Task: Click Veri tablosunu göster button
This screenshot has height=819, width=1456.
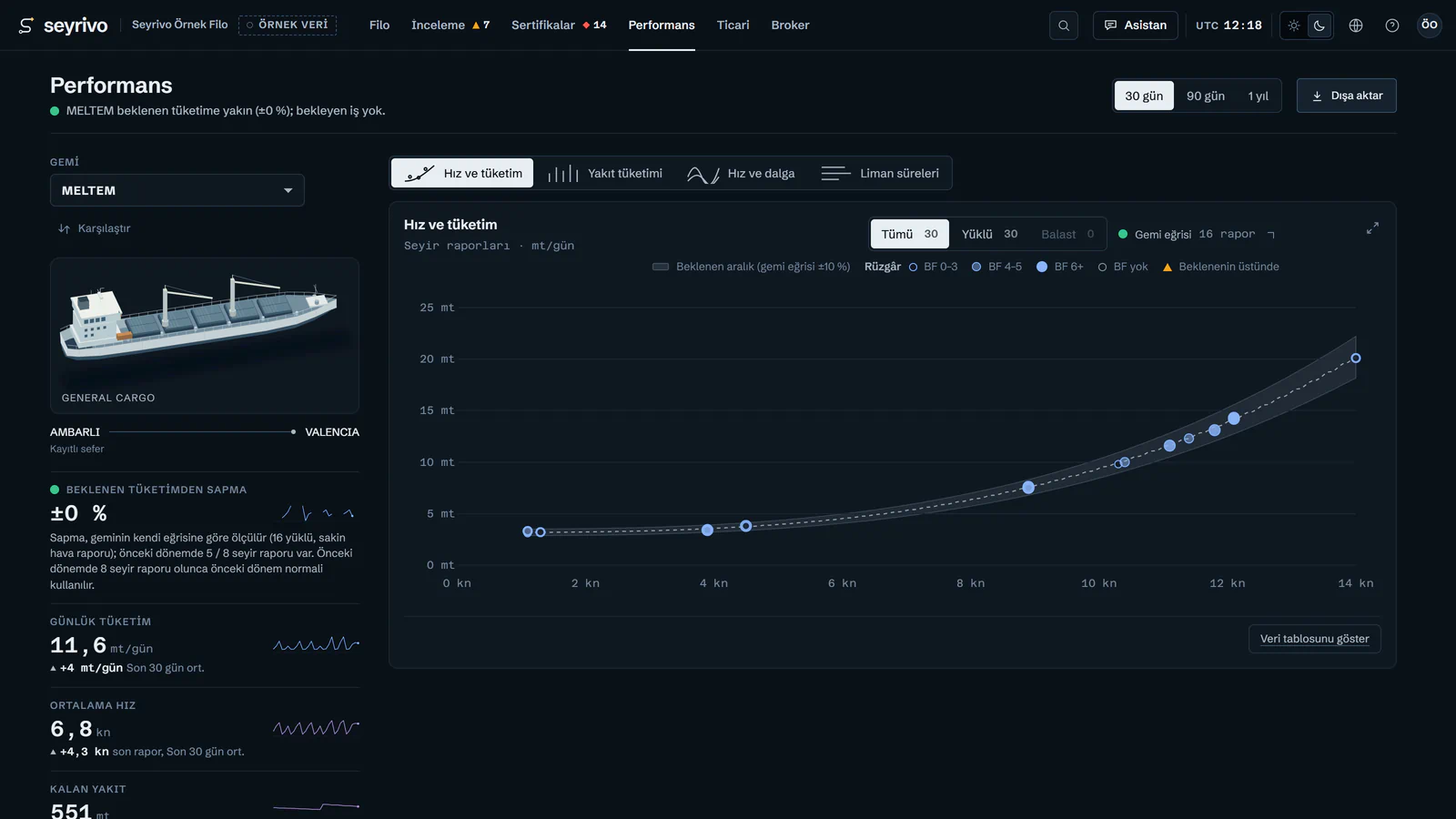Action: click(x=1315, y=639)
